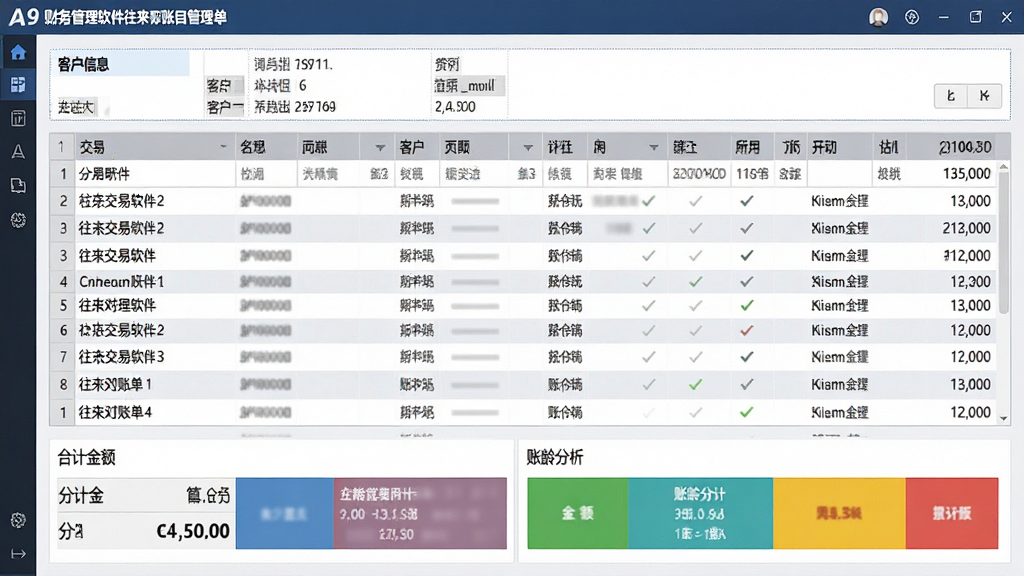Select row Cnheaın 昳件1

(x=524, y=281)
